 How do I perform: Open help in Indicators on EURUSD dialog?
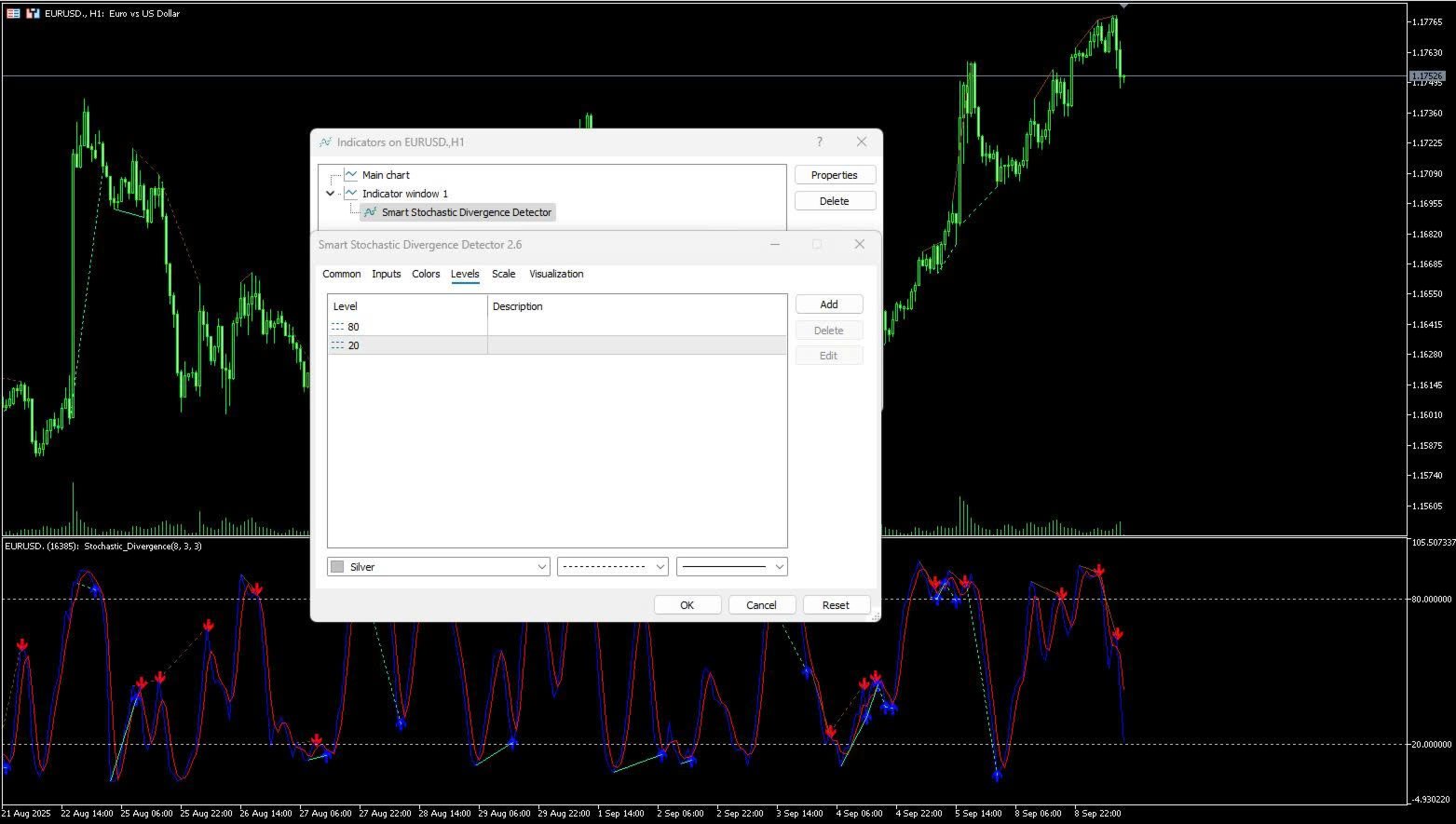click(x=820, y=142)
